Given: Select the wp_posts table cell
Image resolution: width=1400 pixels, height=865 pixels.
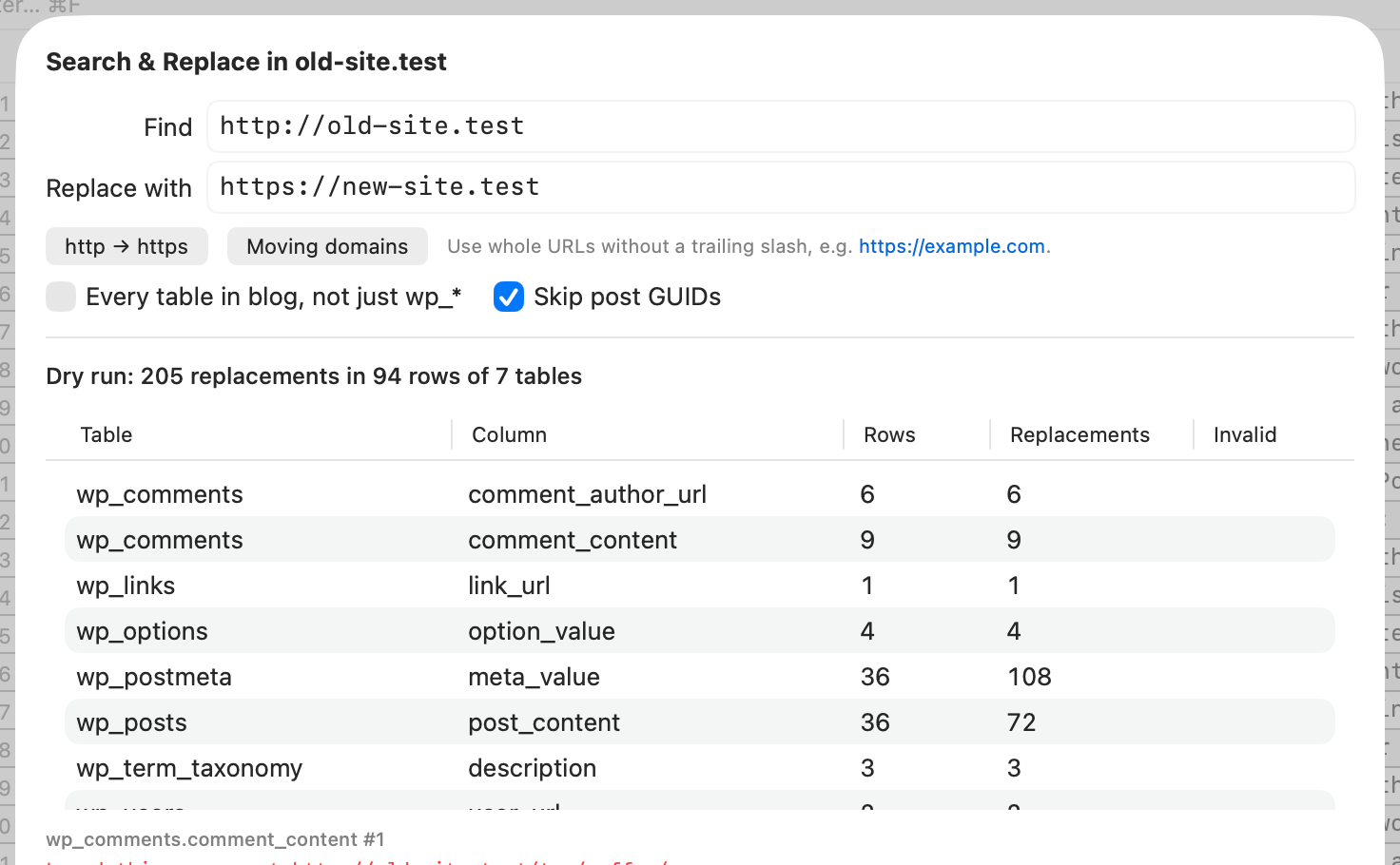Looking at the screenshot, I should pos(131,722).
